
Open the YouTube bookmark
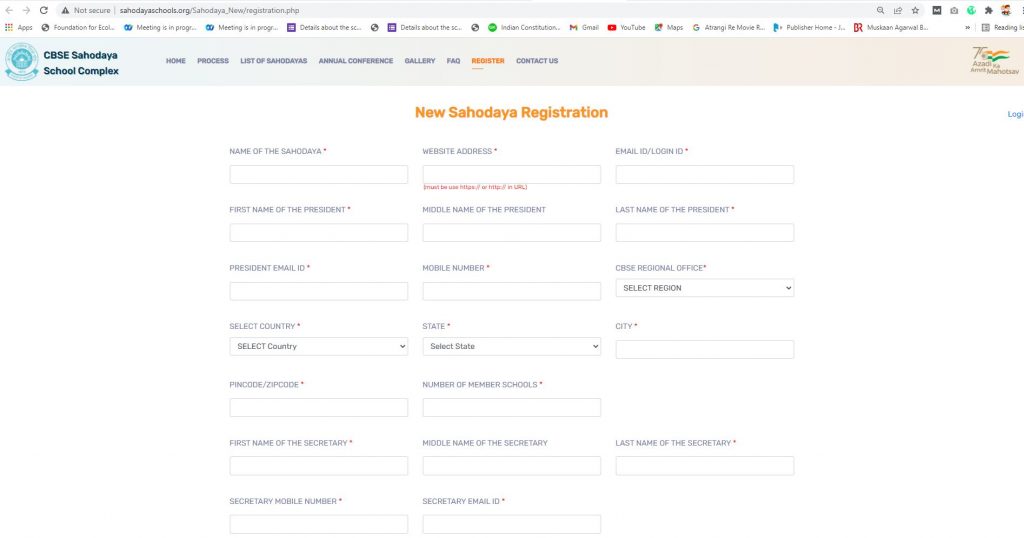tap(626, 27)
